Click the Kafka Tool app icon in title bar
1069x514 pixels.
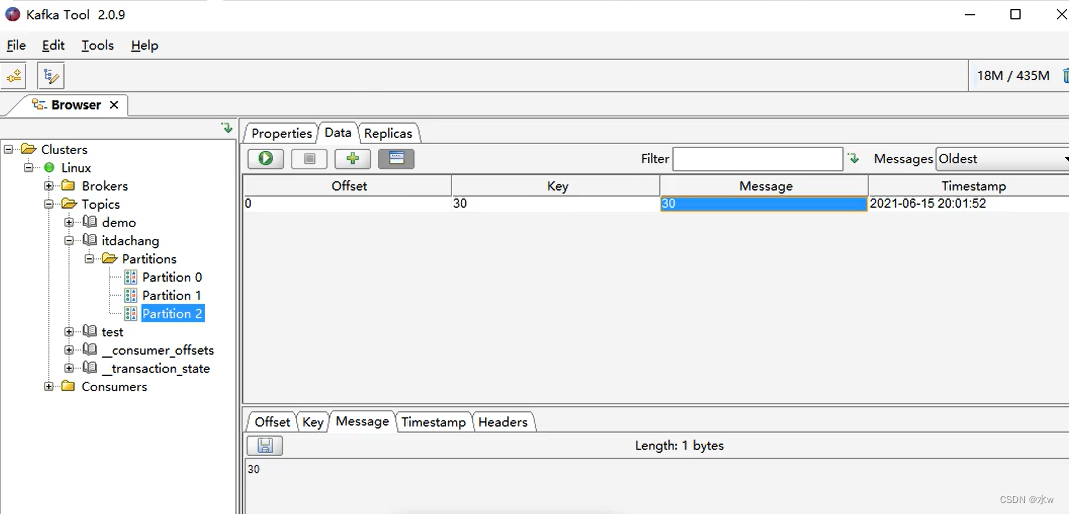13,14
